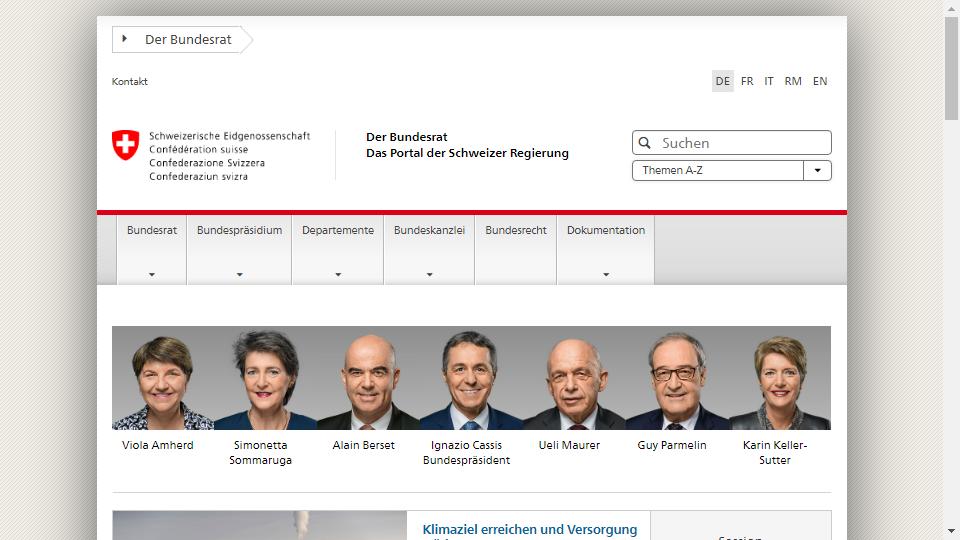This screenshot has width=960, height=540.
Task: Expand the arrow under Bundespräsidium
Action: point(239,274)
